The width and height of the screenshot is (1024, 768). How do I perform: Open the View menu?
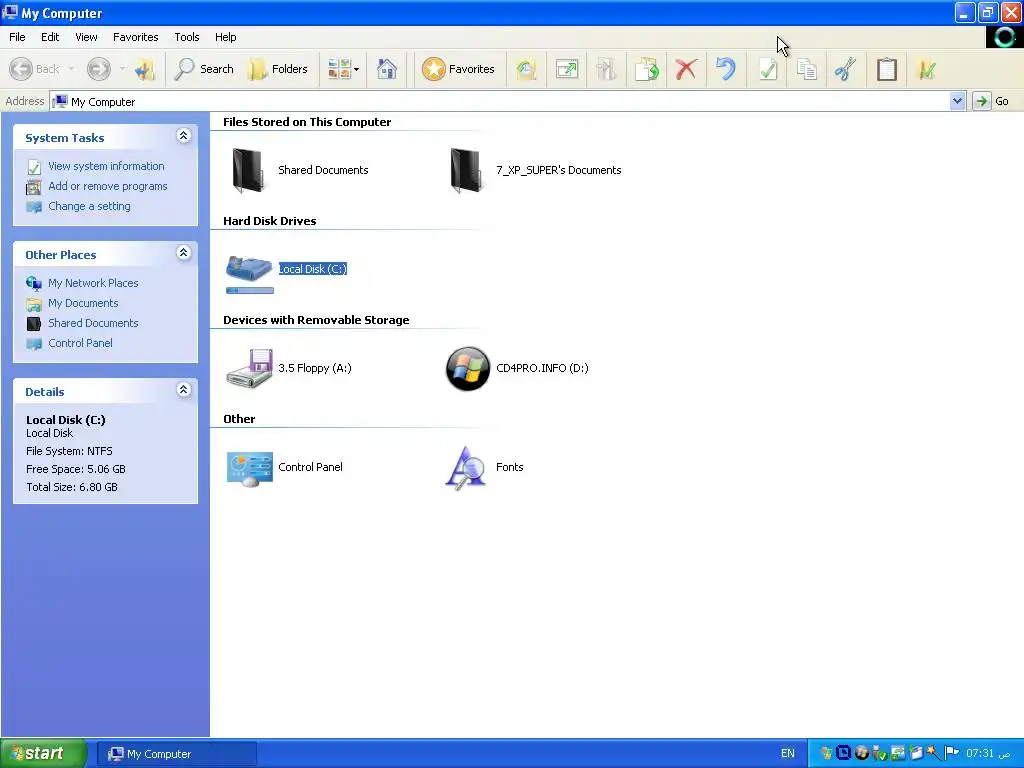tap(86, 37)
